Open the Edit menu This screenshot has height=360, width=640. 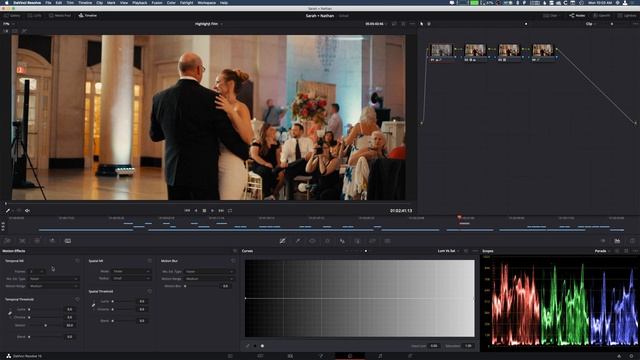click(x=59, y=2)
